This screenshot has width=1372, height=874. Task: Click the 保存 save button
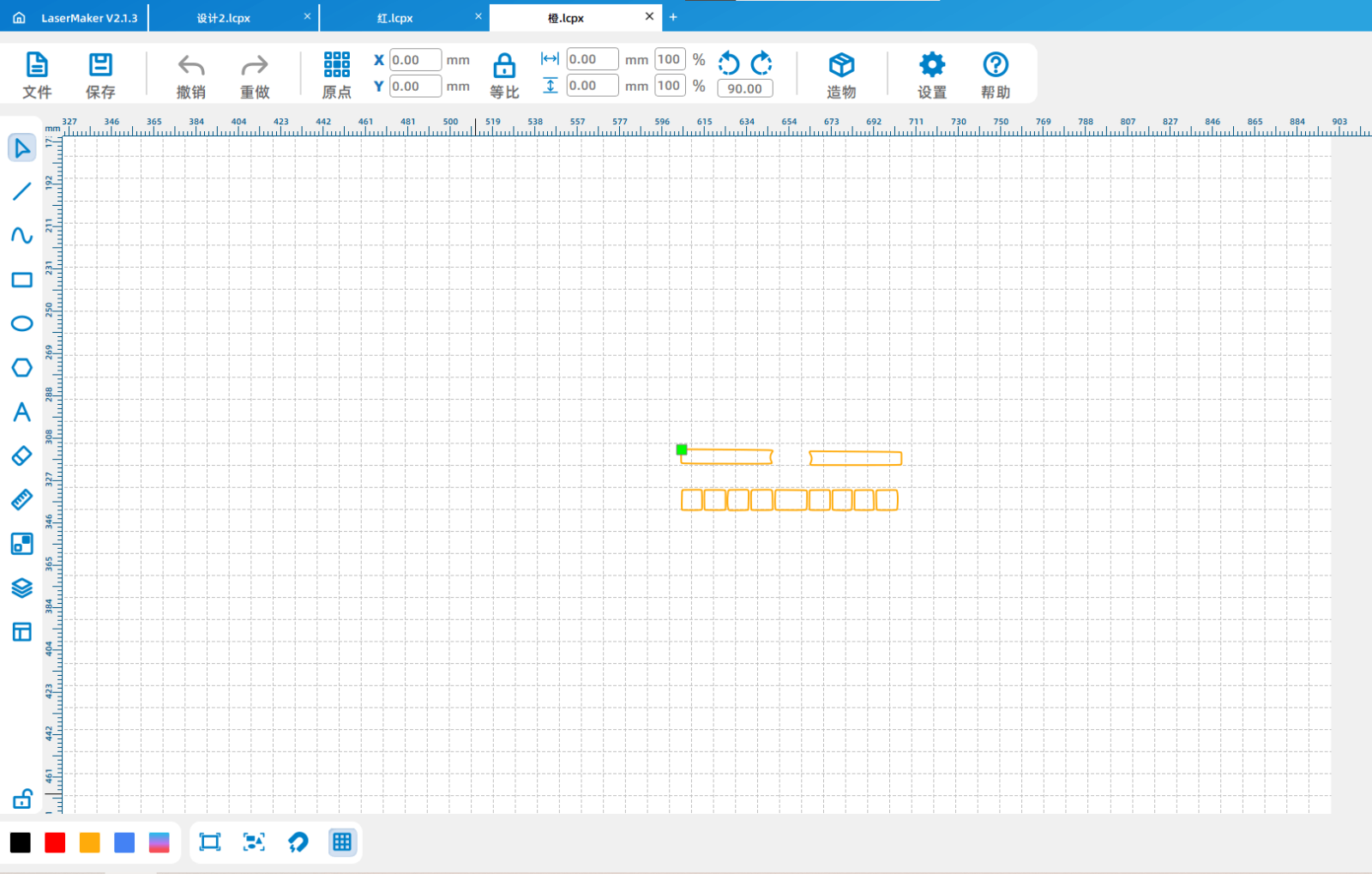coord(100,75)
